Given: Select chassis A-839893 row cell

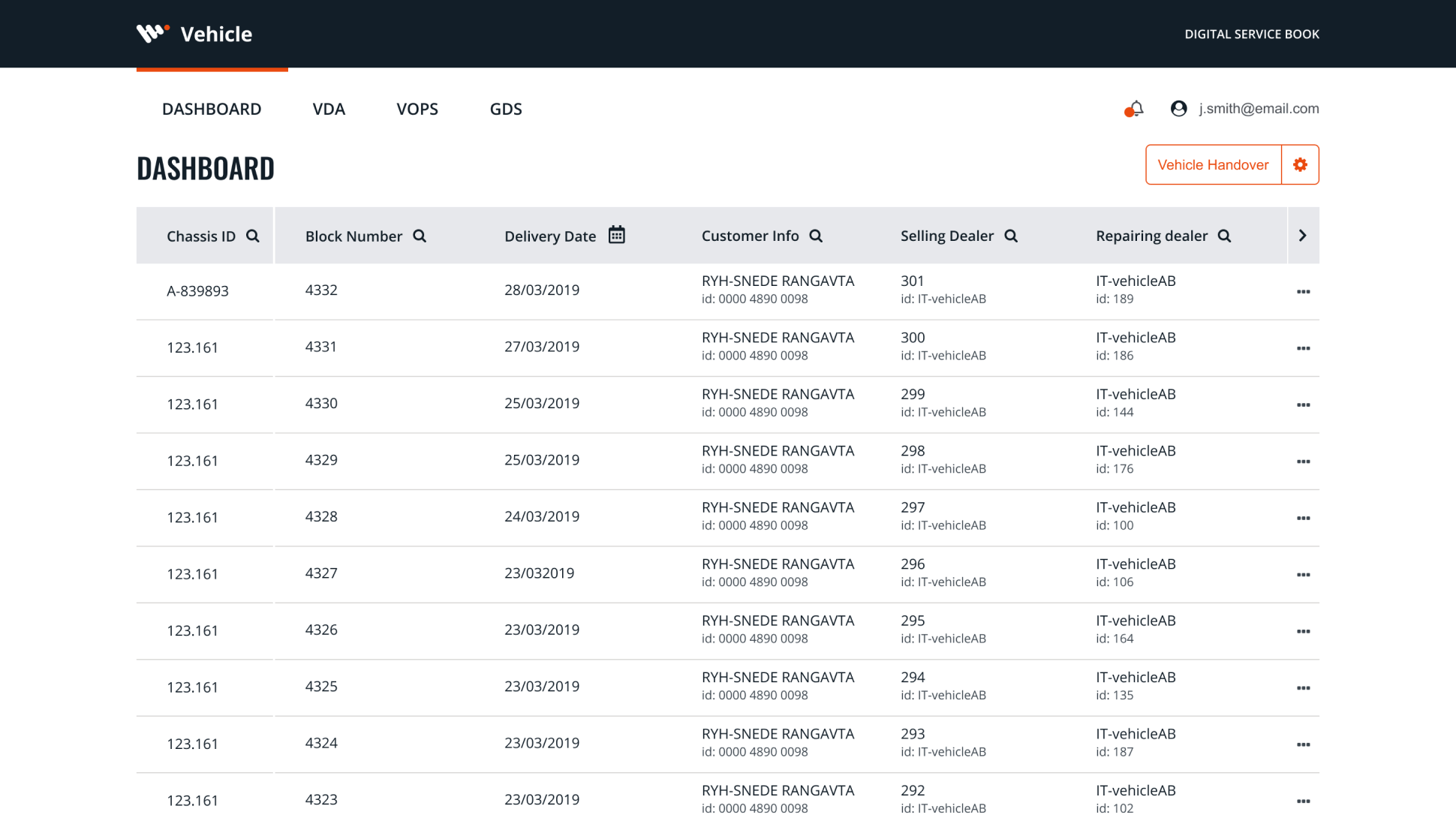Looking at the screenshot, I should [x=197, y=291].
